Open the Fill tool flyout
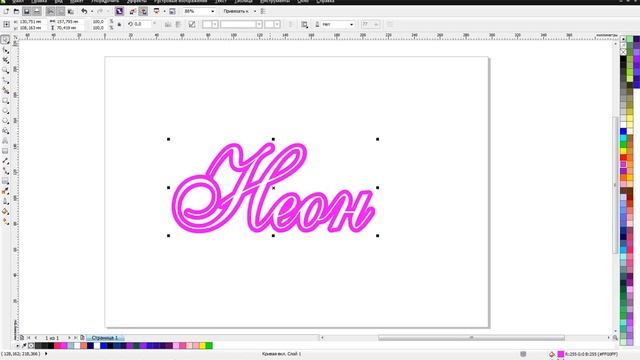This screenshot has width=640, height=360. (x=5, y=212)
